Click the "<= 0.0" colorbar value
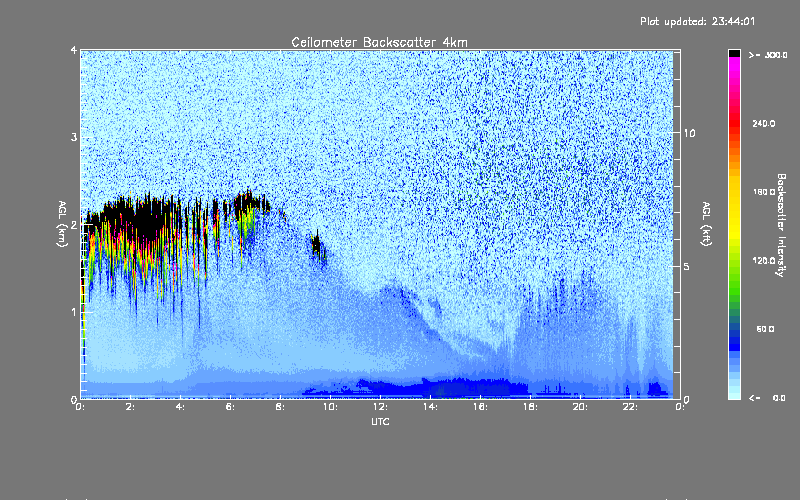Viewport: 800px width, 500px height. click(767, 398)
